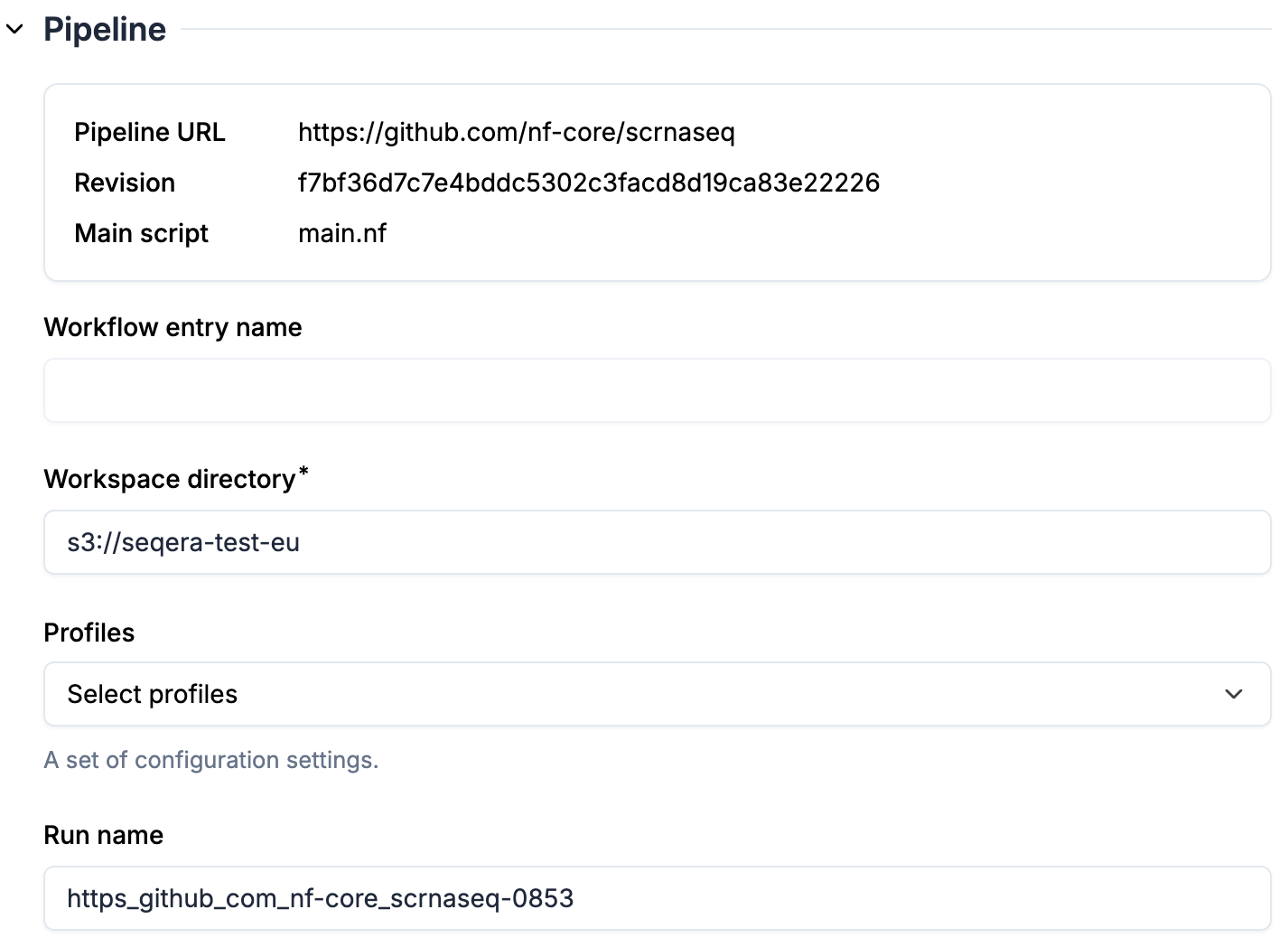Click the Pipeline URL label
This screenshot has height=947, width=1288.
point(149,133)
